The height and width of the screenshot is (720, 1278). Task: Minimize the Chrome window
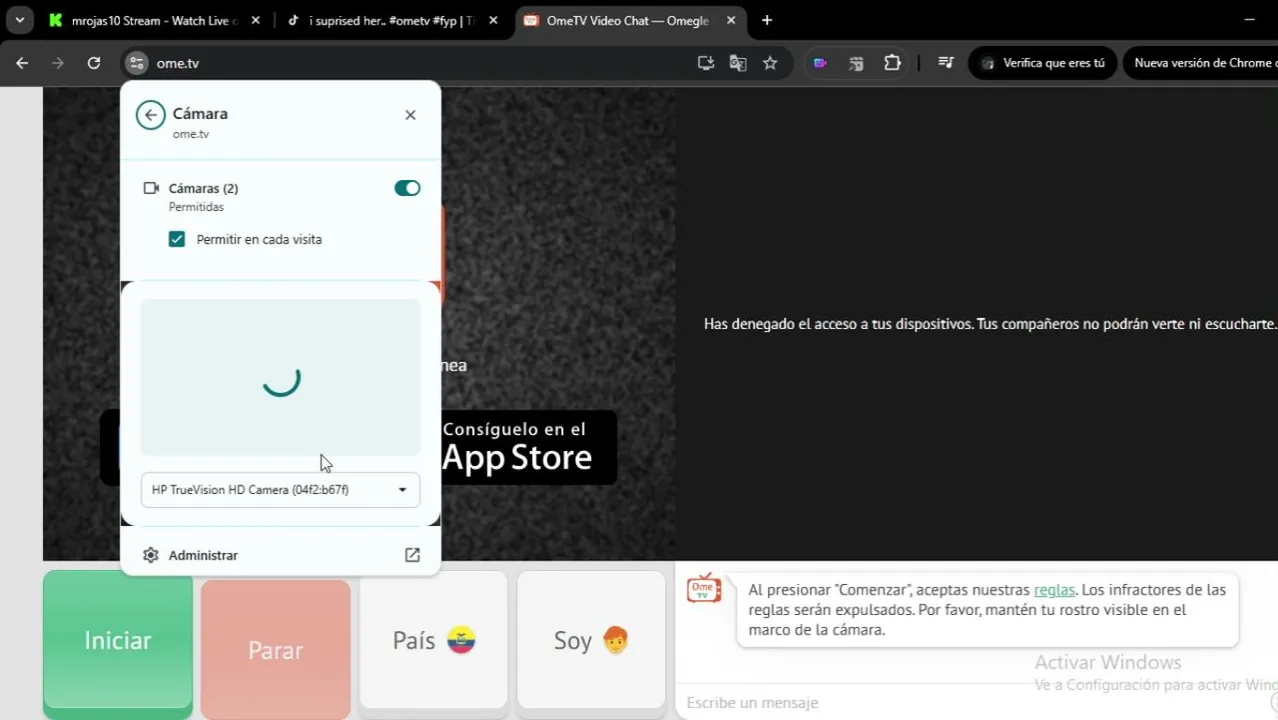1250,20
